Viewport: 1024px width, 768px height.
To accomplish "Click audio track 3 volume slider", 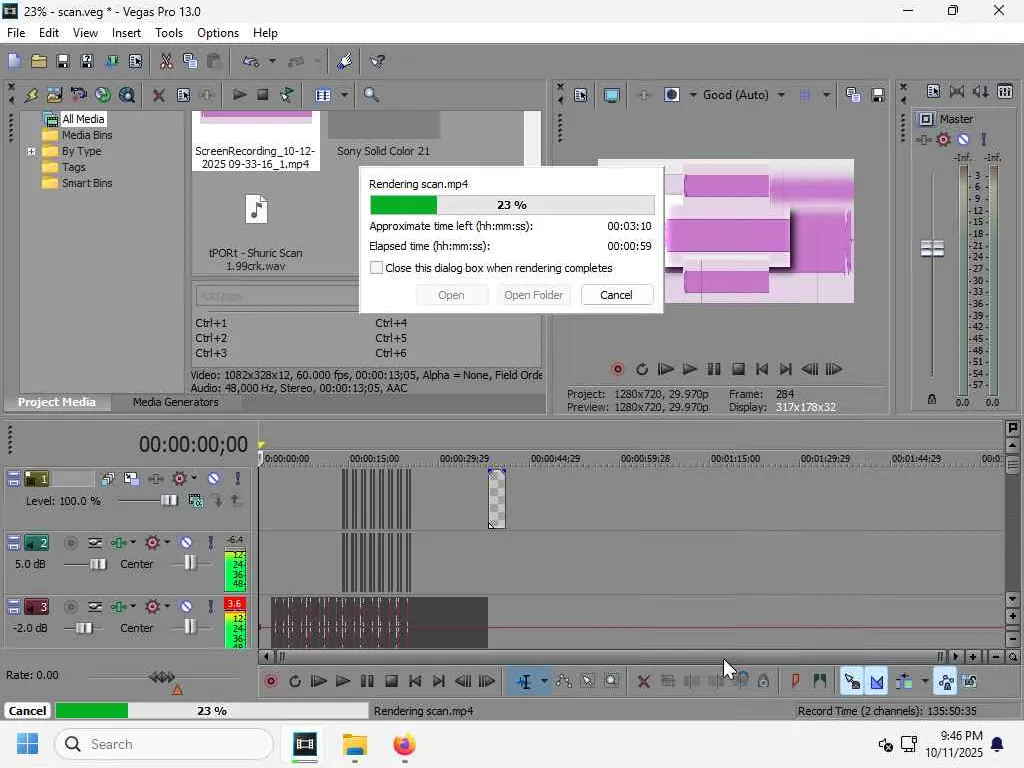I will 84,628.
